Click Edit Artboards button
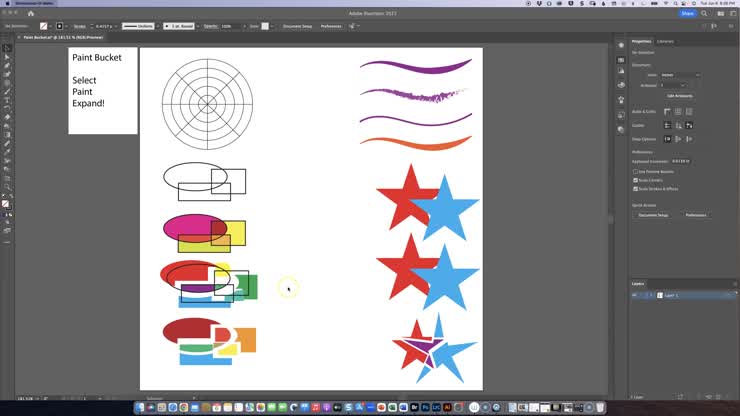 (680, 96)
